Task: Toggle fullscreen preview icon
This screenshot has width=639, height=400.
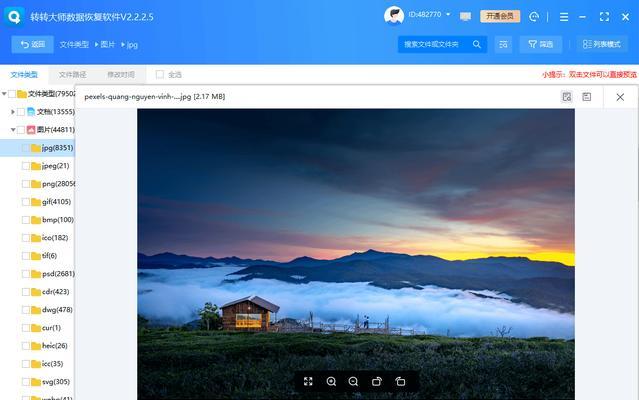Action: [x=308, y=381]
